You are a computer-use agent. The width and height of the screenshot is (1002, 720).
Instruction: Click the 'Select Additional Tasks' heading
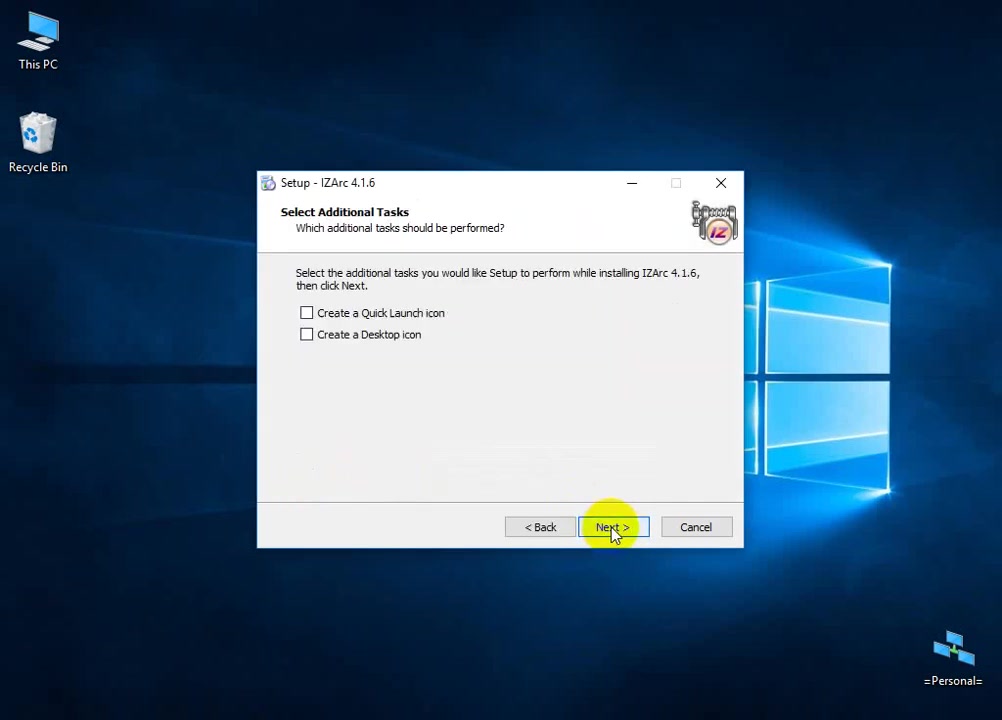click(344, 212)
